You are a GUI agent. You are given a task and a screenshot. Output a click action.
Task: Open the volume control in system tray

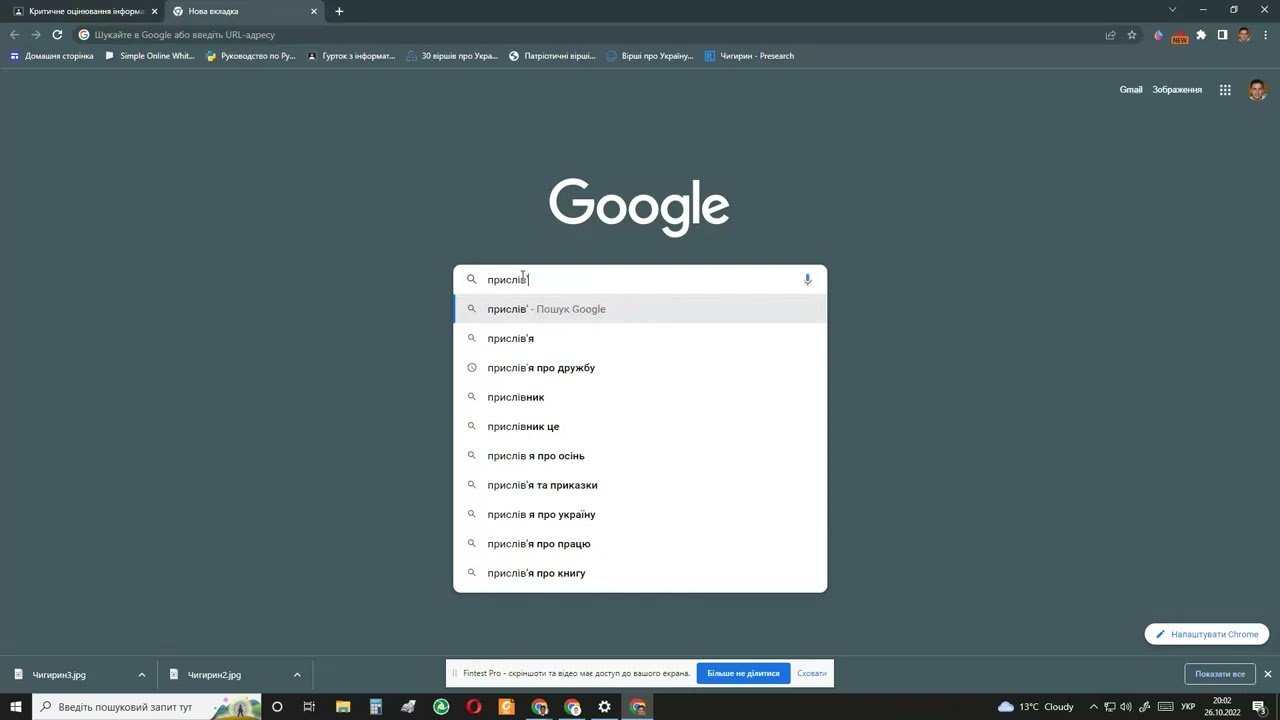click(x=1126, y=707)
